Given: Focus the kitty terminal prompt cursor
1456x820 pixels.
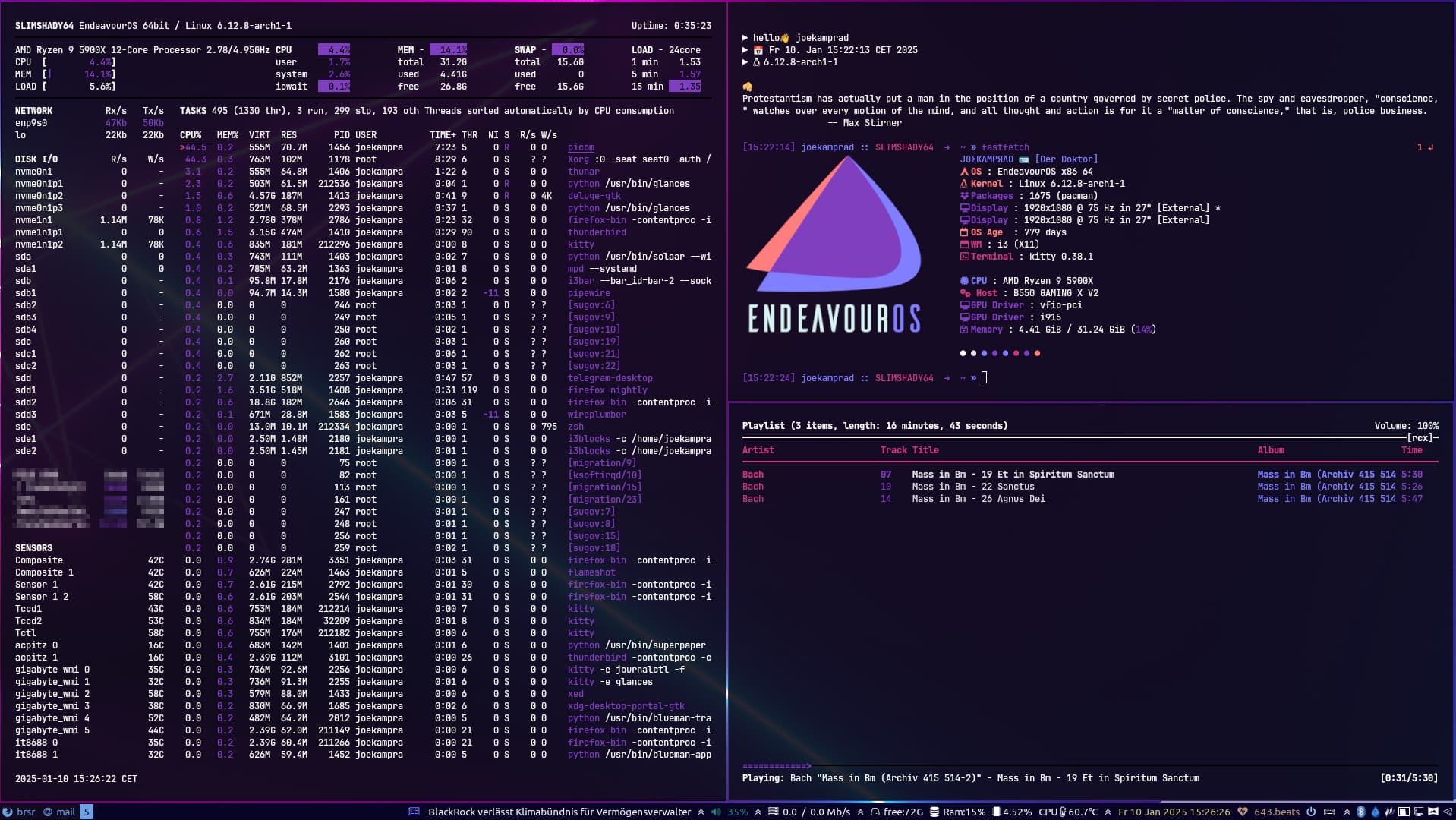Looking at the screenshot, I should click(985, 377).
